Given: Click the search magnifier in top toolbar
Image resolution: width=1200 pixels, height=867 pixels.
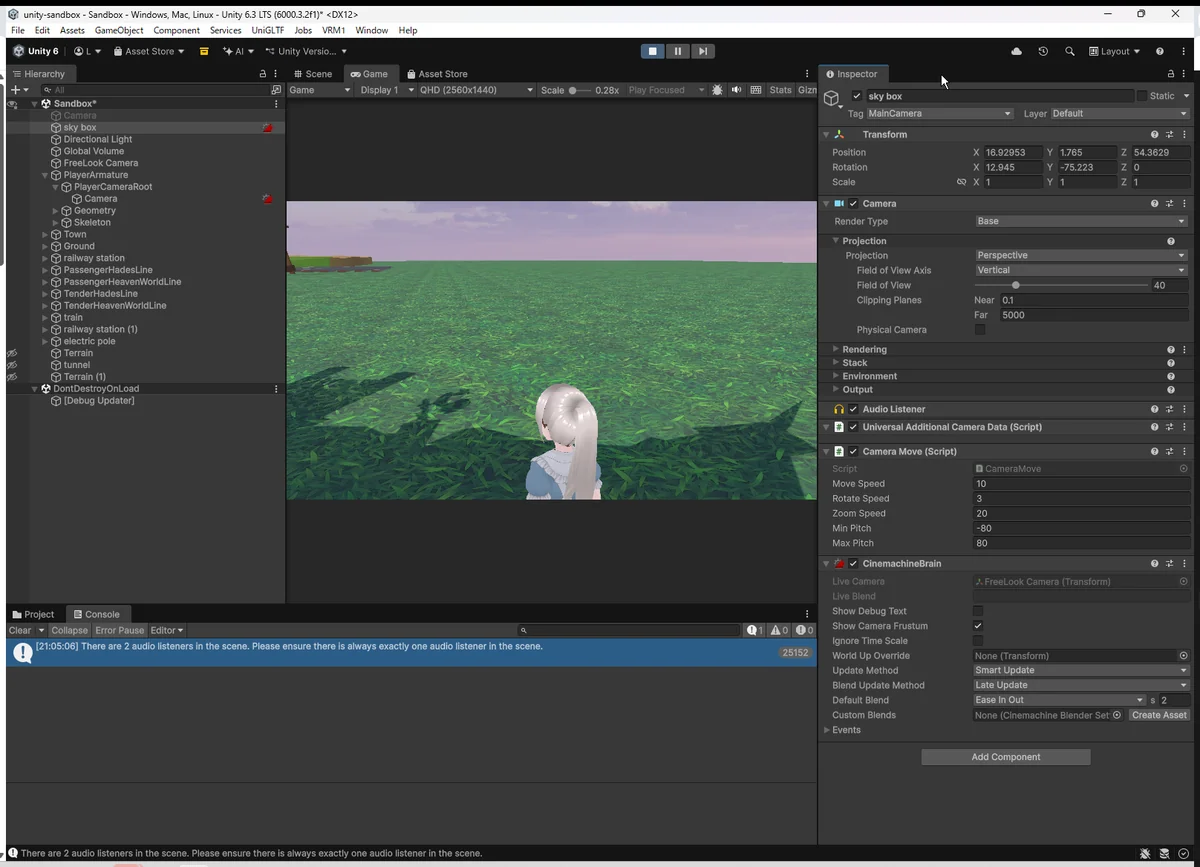Looking at the screenshot, I should point(1070,51).
